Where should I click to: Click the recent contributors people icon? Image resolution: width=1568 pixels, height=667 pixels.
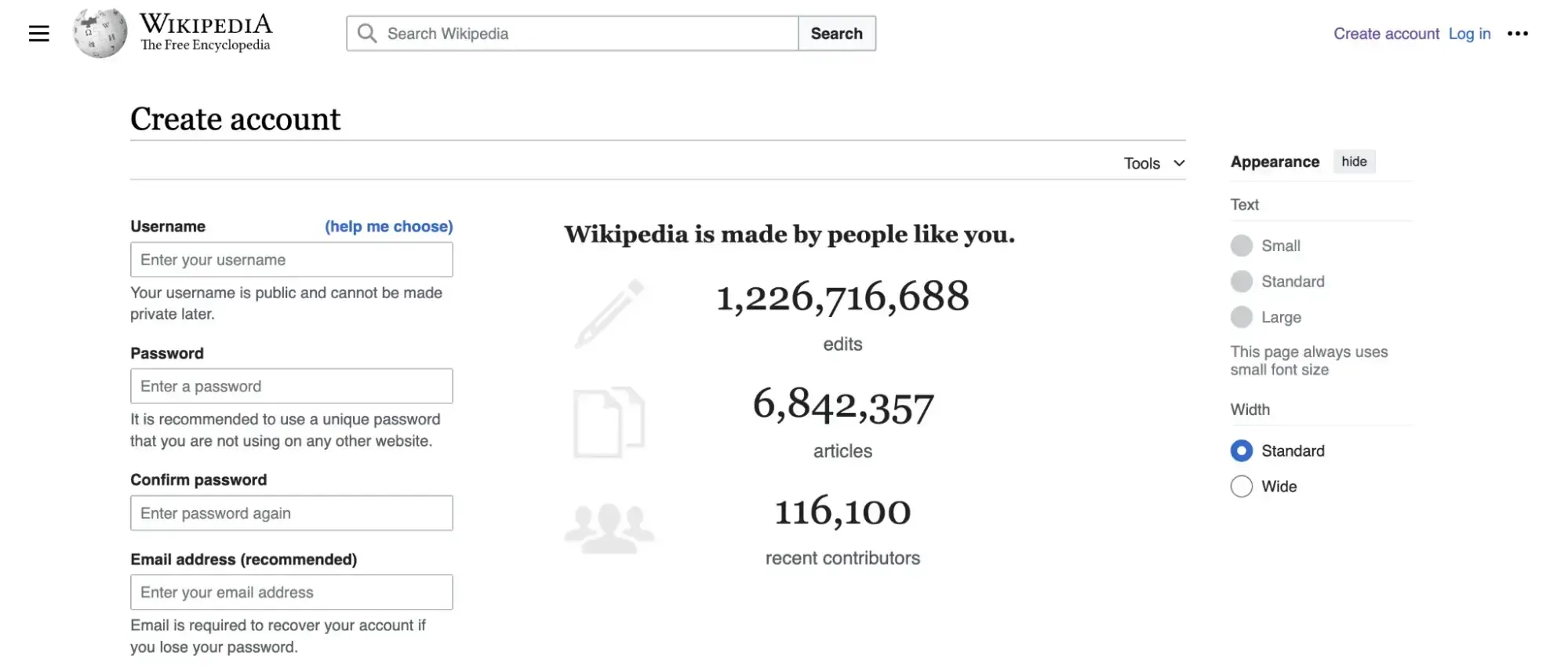(609, 528)
